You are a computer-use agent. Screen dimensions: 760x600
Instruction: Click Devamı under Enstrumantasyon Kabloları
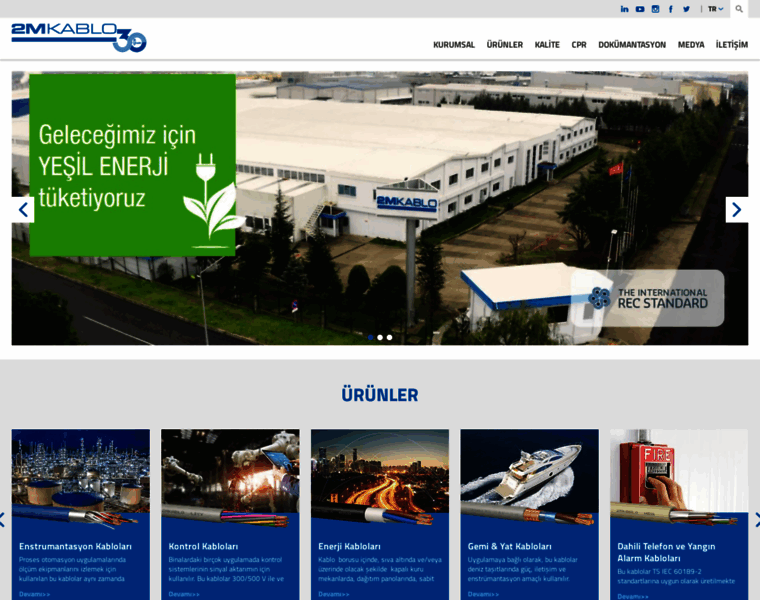(x=34, y=594)
